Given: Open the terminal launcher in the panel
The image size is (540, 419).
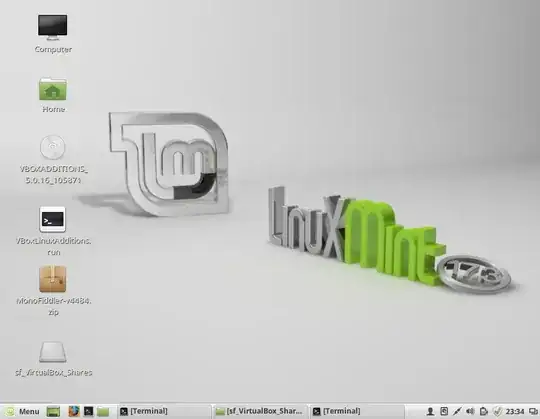Looking at the screenshot, I should tap(89, 411).
